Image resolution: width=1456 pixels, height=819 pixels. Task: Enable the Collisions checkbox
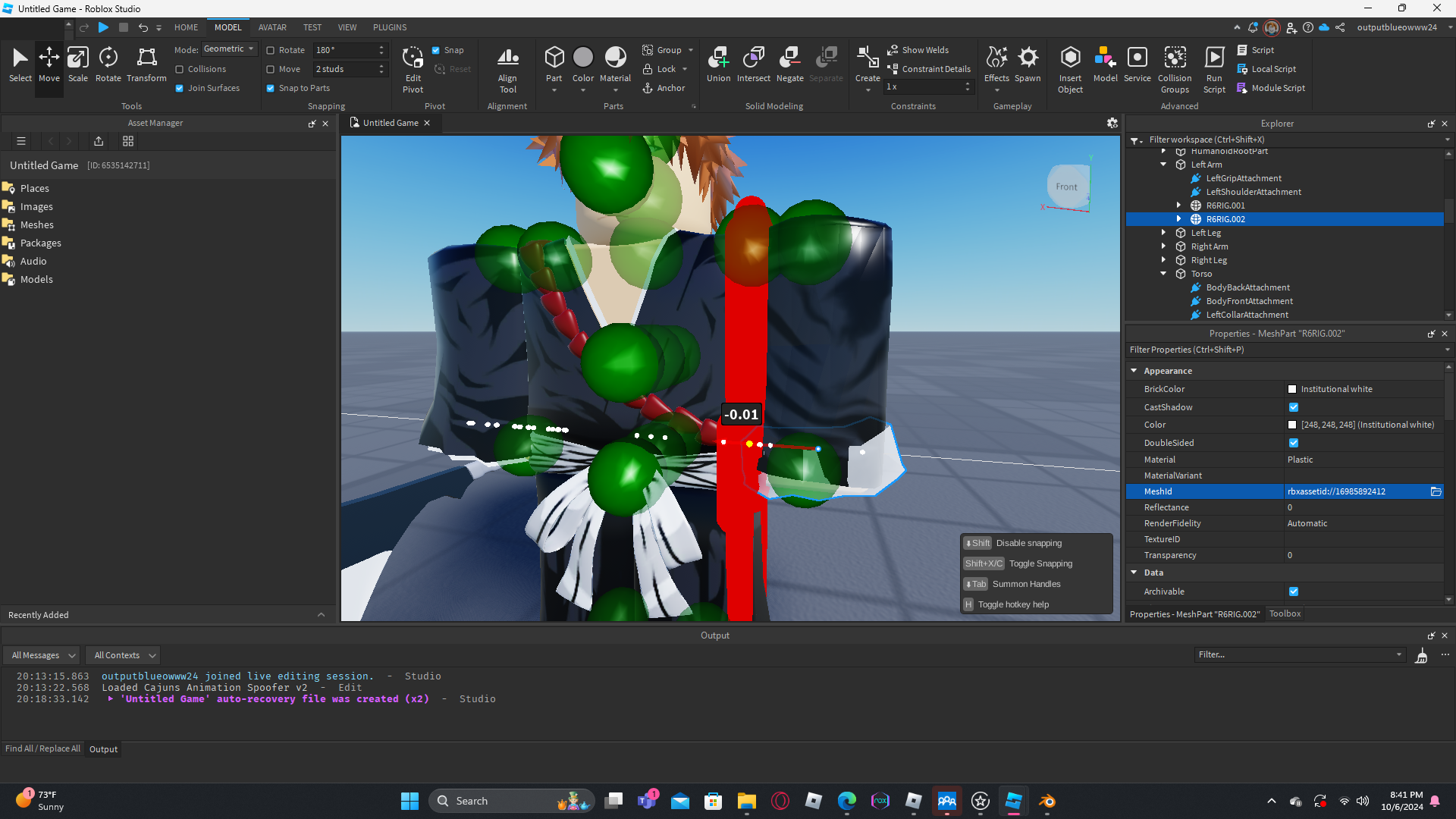tap(180, 69)
